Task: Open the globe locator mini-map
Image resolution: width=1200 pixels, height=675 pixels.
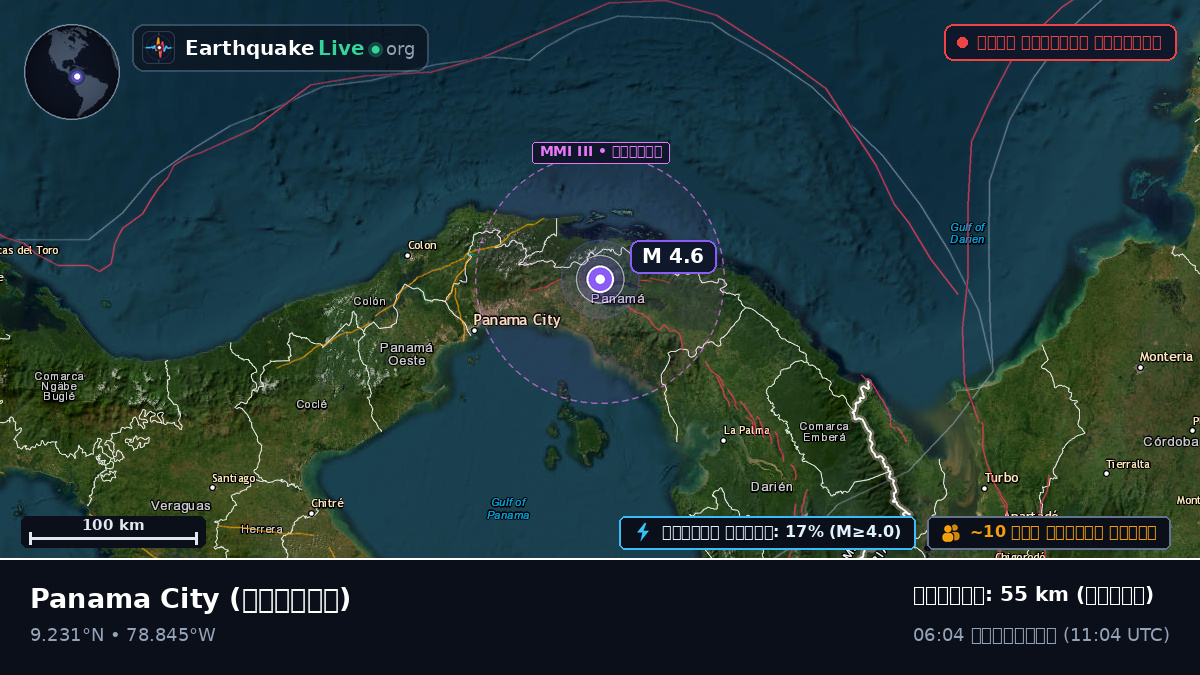Action: click(x=72, y=72)
